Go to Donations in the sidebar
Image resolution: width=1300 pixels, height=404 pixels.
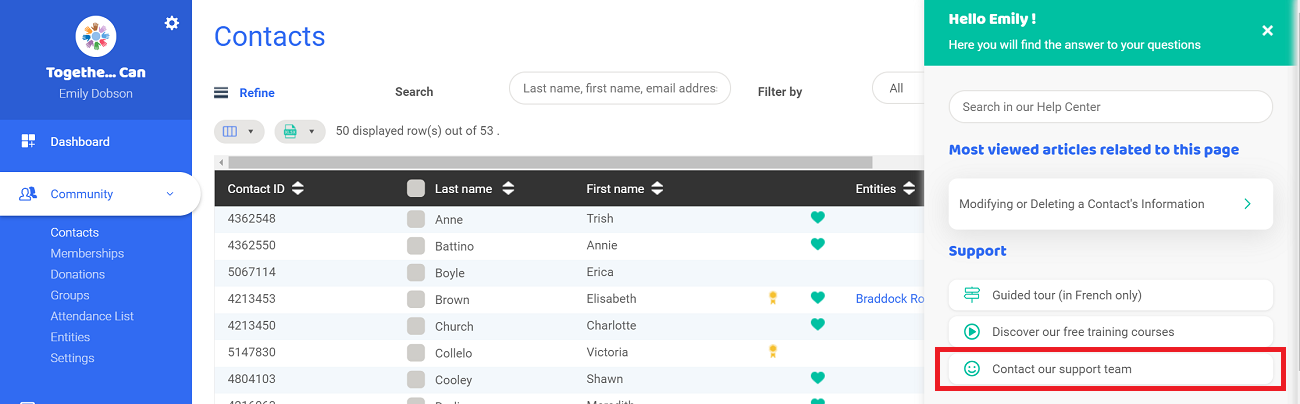click(x=77, y=274)
